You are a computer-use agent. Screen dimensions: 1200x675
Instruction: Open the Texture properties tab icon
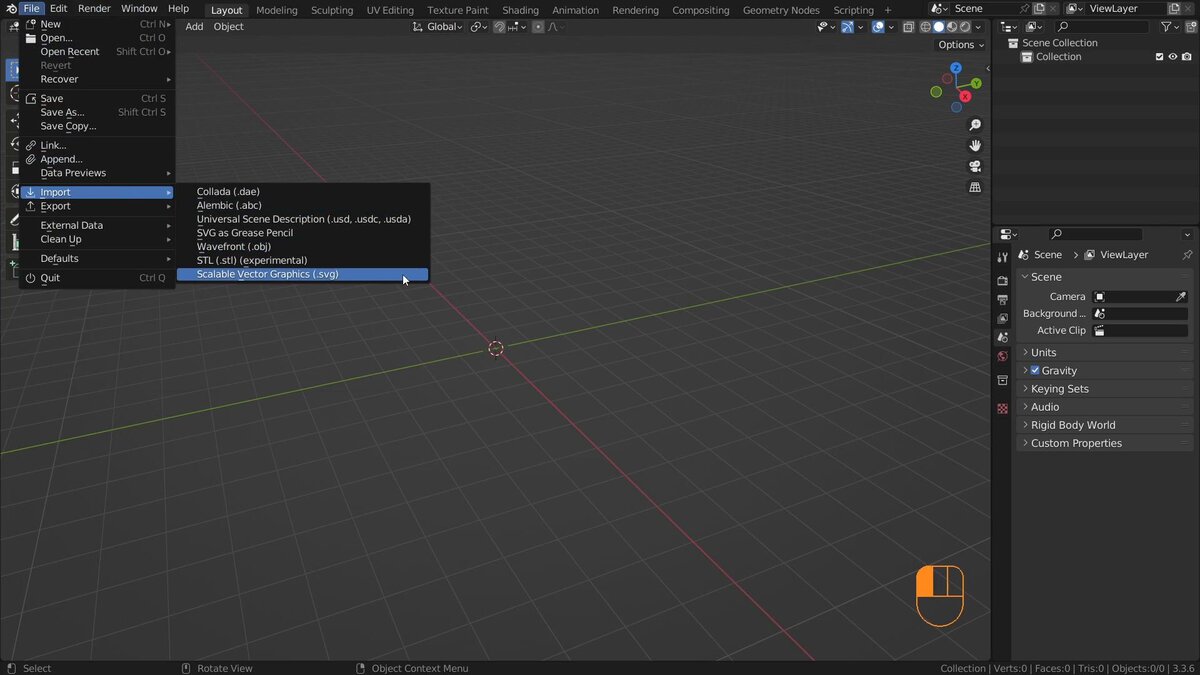[1002, 408]
